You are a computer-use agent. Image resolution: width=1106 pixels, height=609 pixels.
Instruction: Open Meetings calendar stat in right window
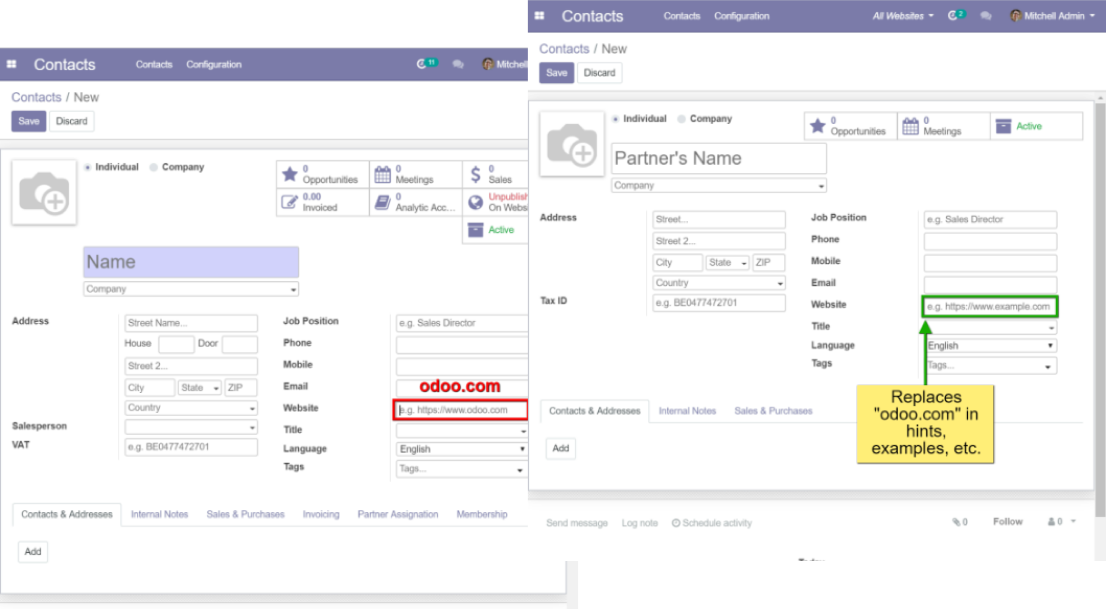944,126
